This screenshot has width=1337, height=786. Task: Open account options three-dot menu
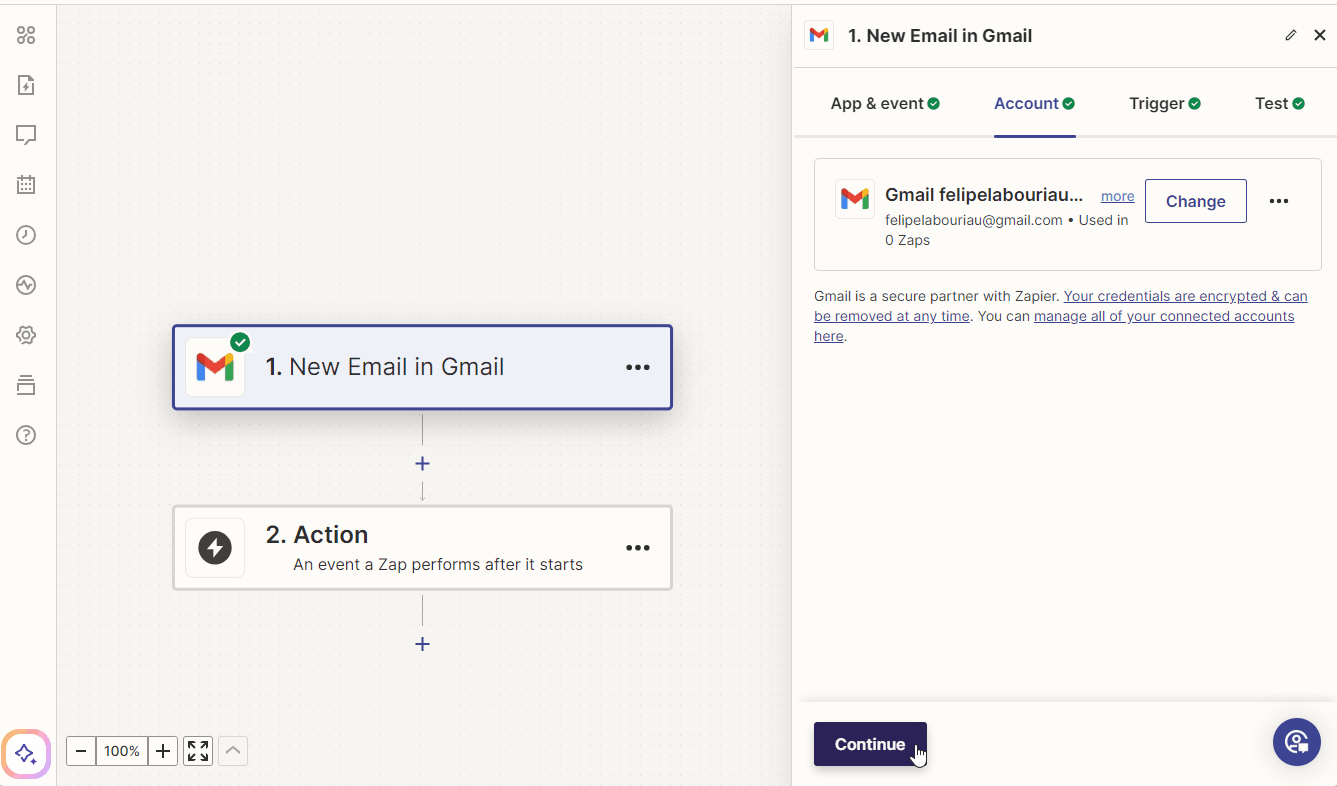pos(1279,201)
